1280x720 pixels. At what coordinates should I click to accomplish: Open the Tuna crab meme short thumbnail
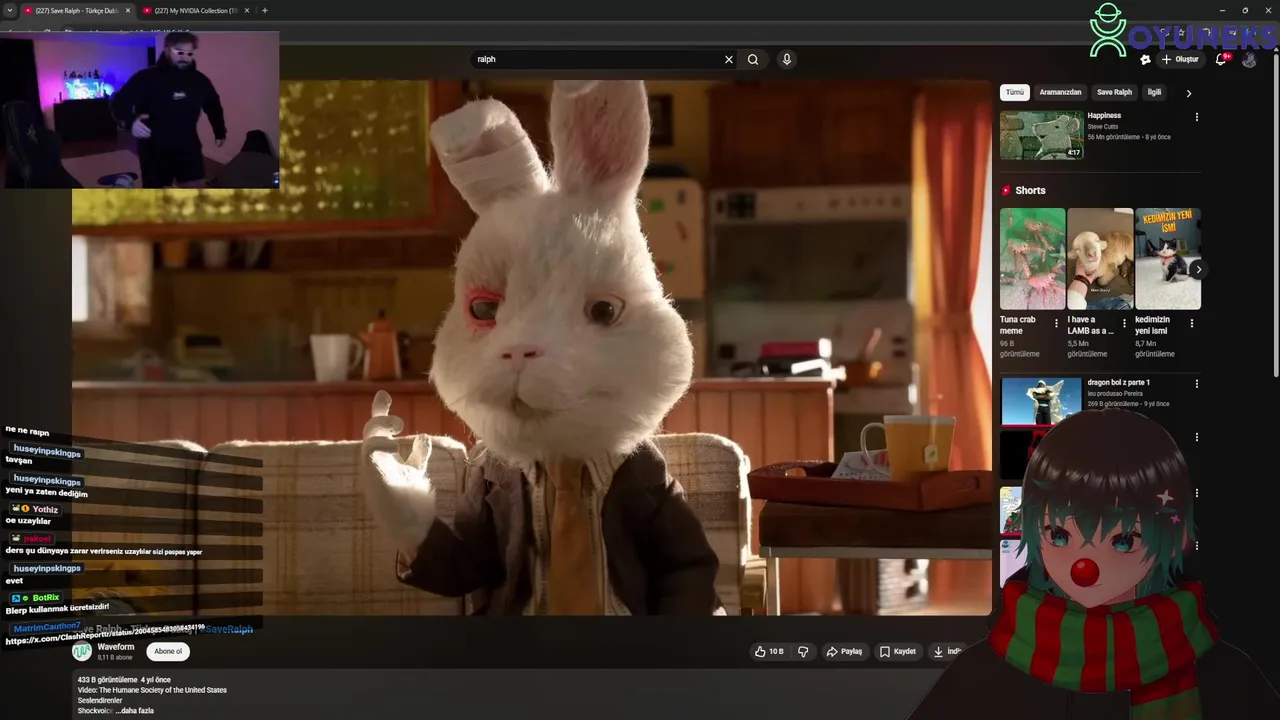1032,259
